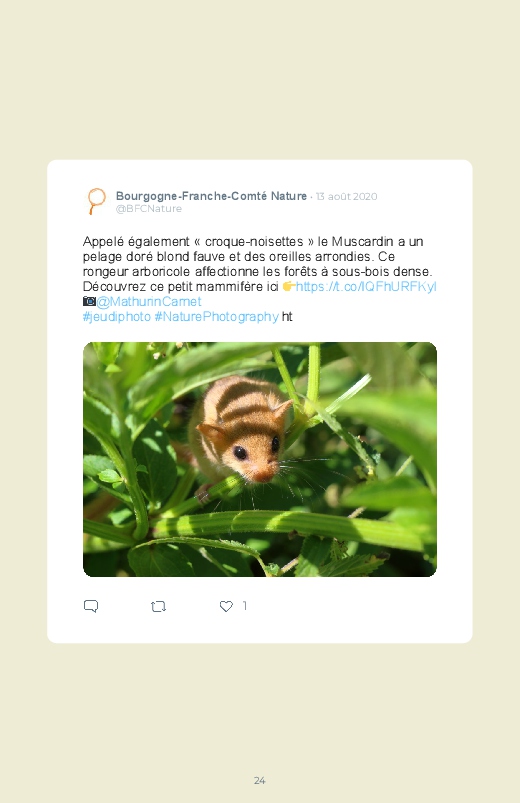This screenshot has height=803, width=520.
Task: Click the pointing hand emoji
Action: click(x=288, y=286)
